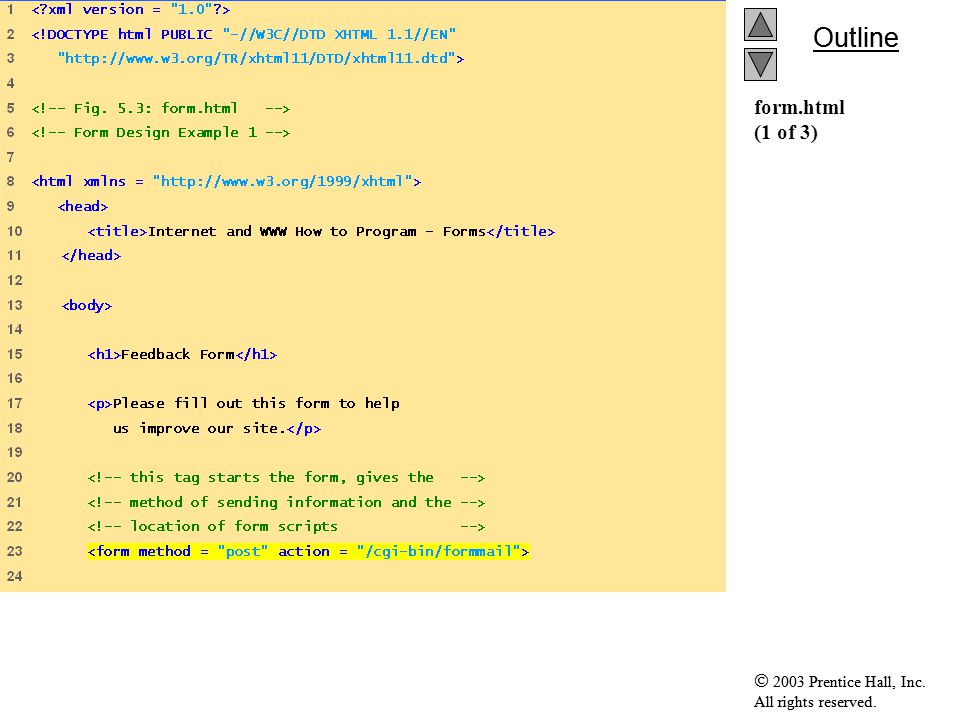This screenshot has width=960, height=720.
Task: Select the location of form scripts comment
Action: [286, 527]
